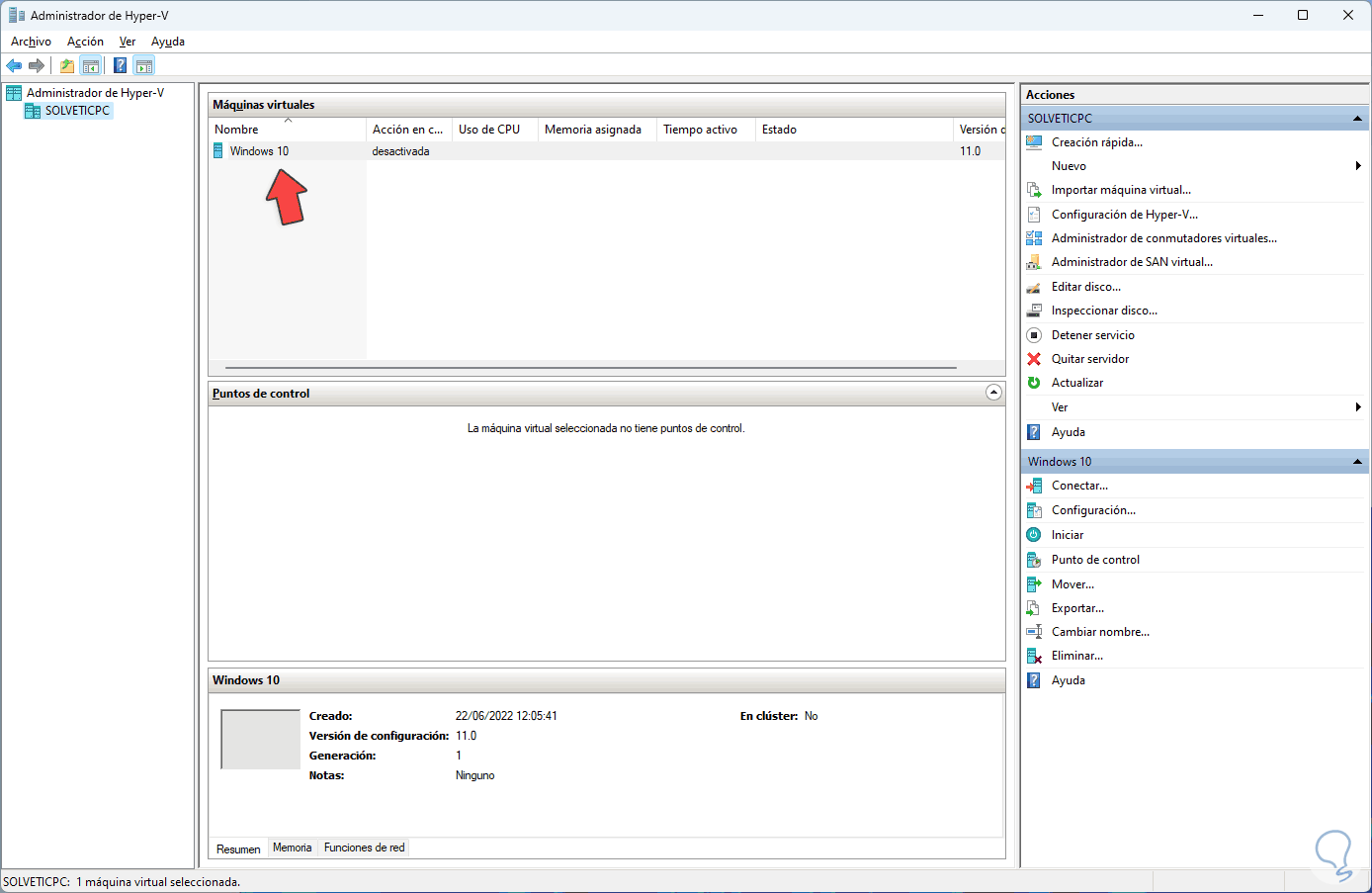Click the Editar disco icon
The width and height of the screenshot is (1372, 893).
pos(1034,287)
